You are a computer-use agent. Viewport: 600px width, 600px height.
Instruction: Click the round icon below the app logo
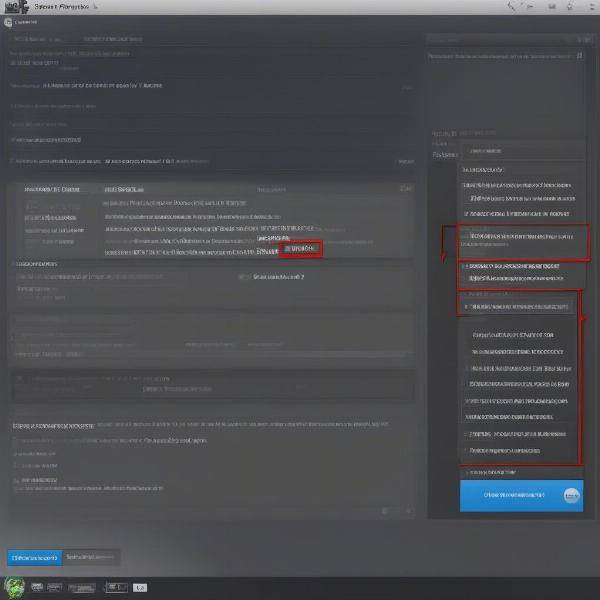pos(8,23)
